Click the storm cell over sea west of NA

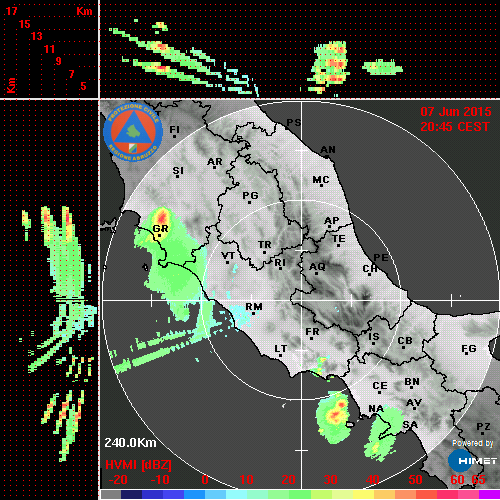tap(334, 417)
